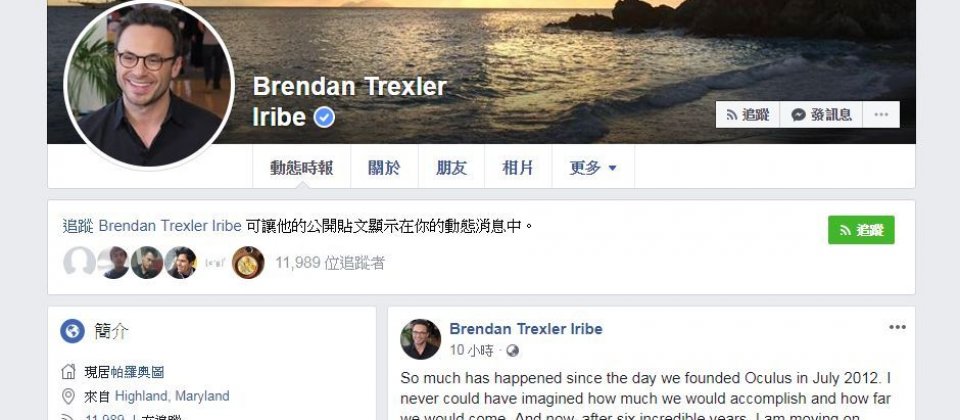960x420 pixels.
Task: Select the 動態時報 tab
Action: [x=302, y=167]
